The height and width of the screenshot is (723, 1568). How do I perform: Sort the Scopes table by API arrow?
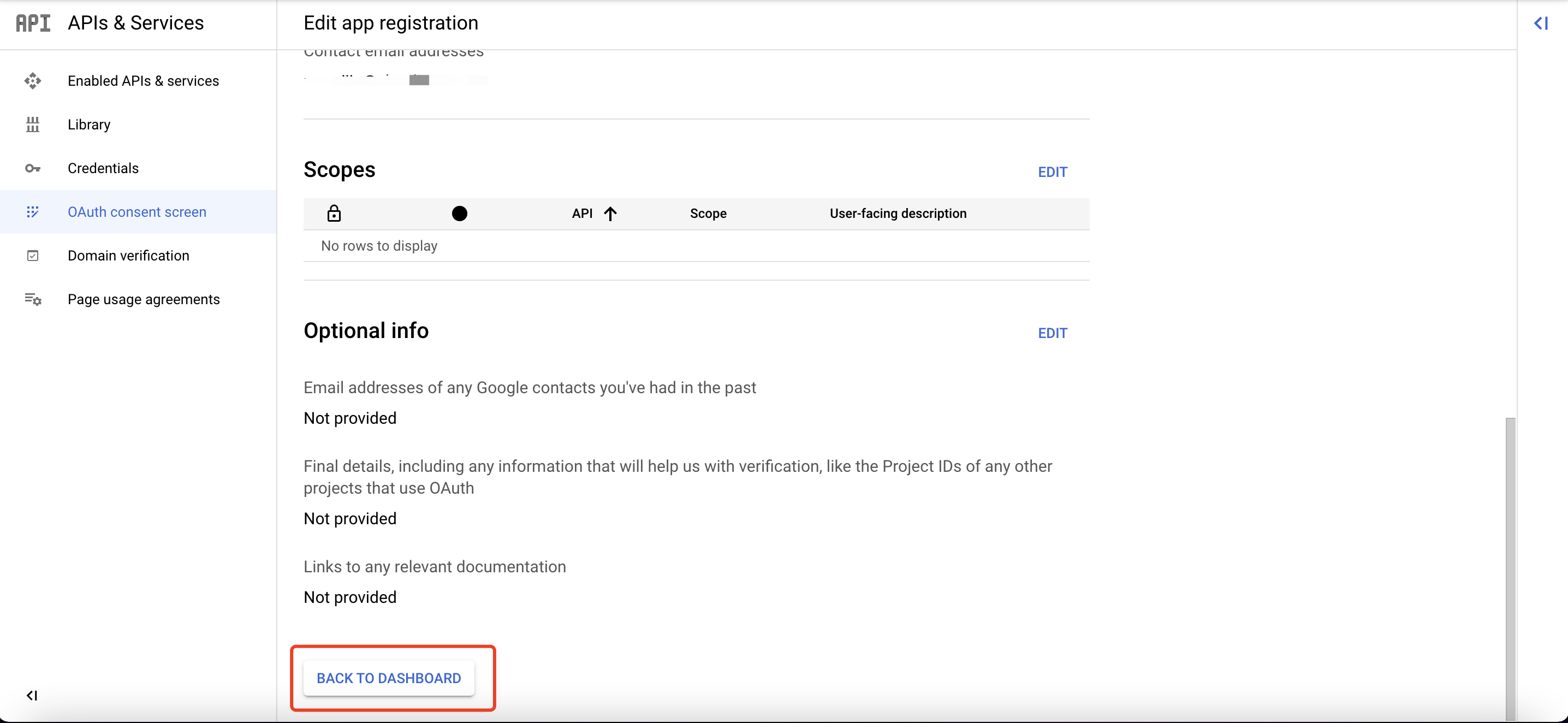point(610,214)
